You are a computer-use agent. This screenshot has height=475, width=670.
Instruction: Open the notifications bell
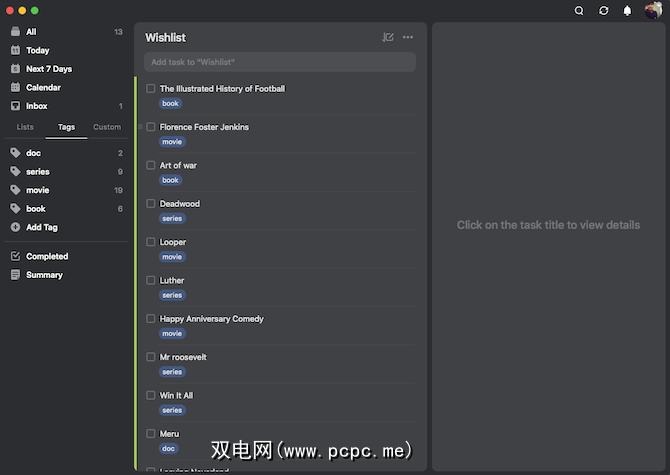[628, 10]
